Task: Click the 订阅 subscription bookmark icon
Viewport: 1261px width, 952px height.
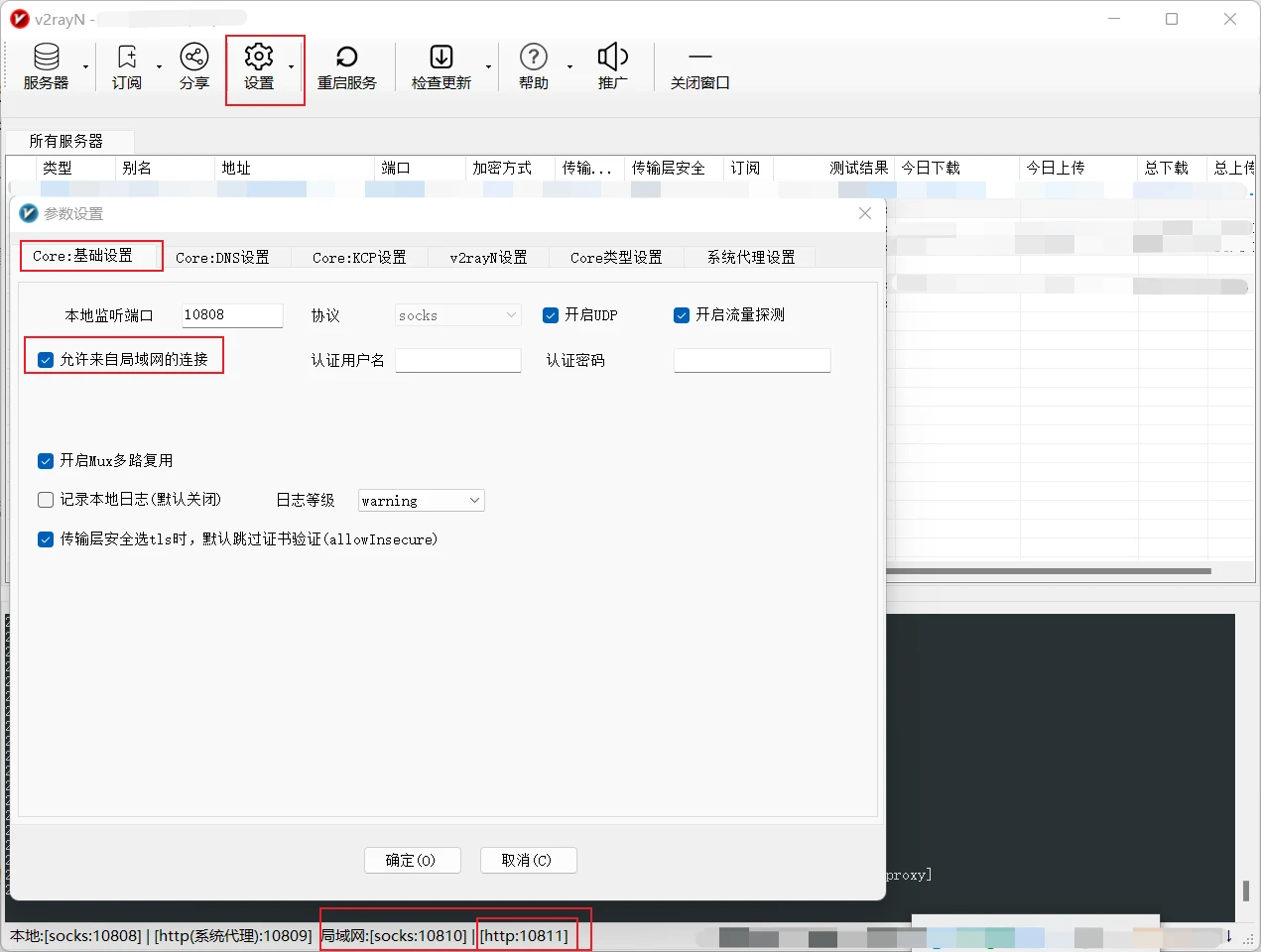Action: (127, 57)
